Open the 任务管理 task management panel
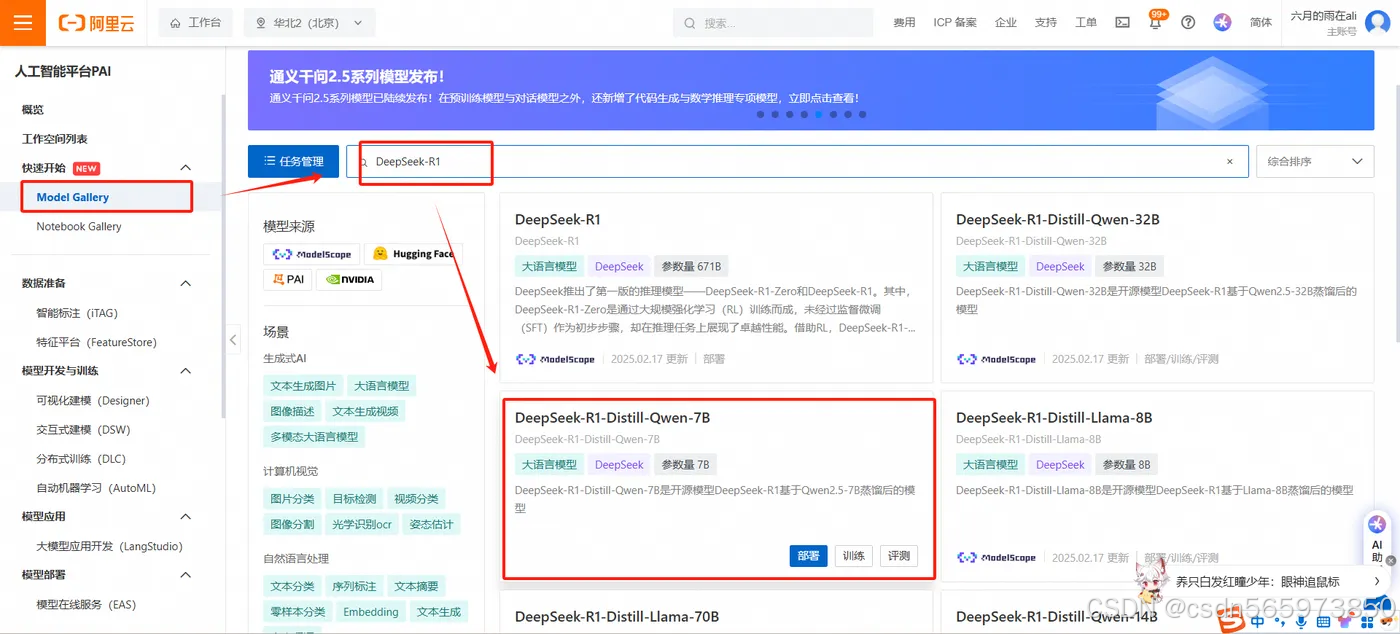 click(292, 161)
